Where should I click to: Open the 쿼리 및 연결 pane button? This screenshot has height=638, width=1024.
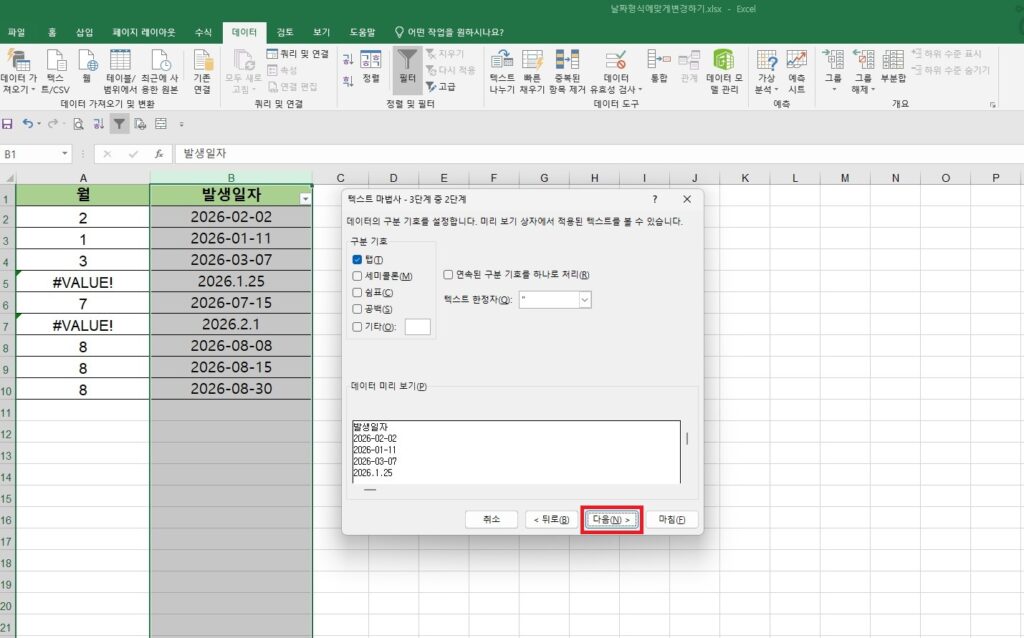(x=298, y=54)
